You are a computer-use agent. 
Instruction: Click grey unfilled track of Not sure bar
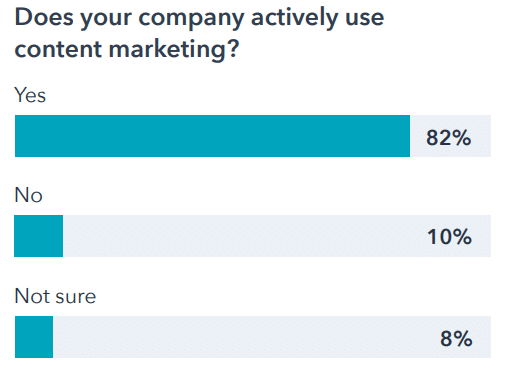coord(272,337)
